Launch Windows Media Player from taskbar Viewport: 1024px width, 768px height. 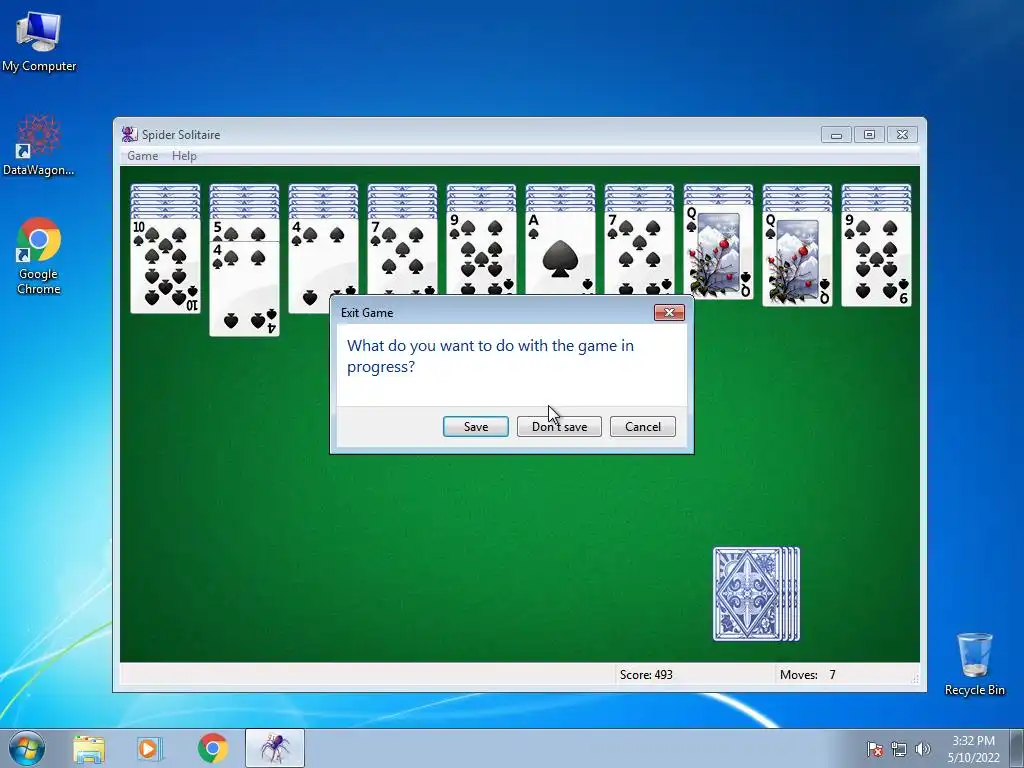pos(150,748)
